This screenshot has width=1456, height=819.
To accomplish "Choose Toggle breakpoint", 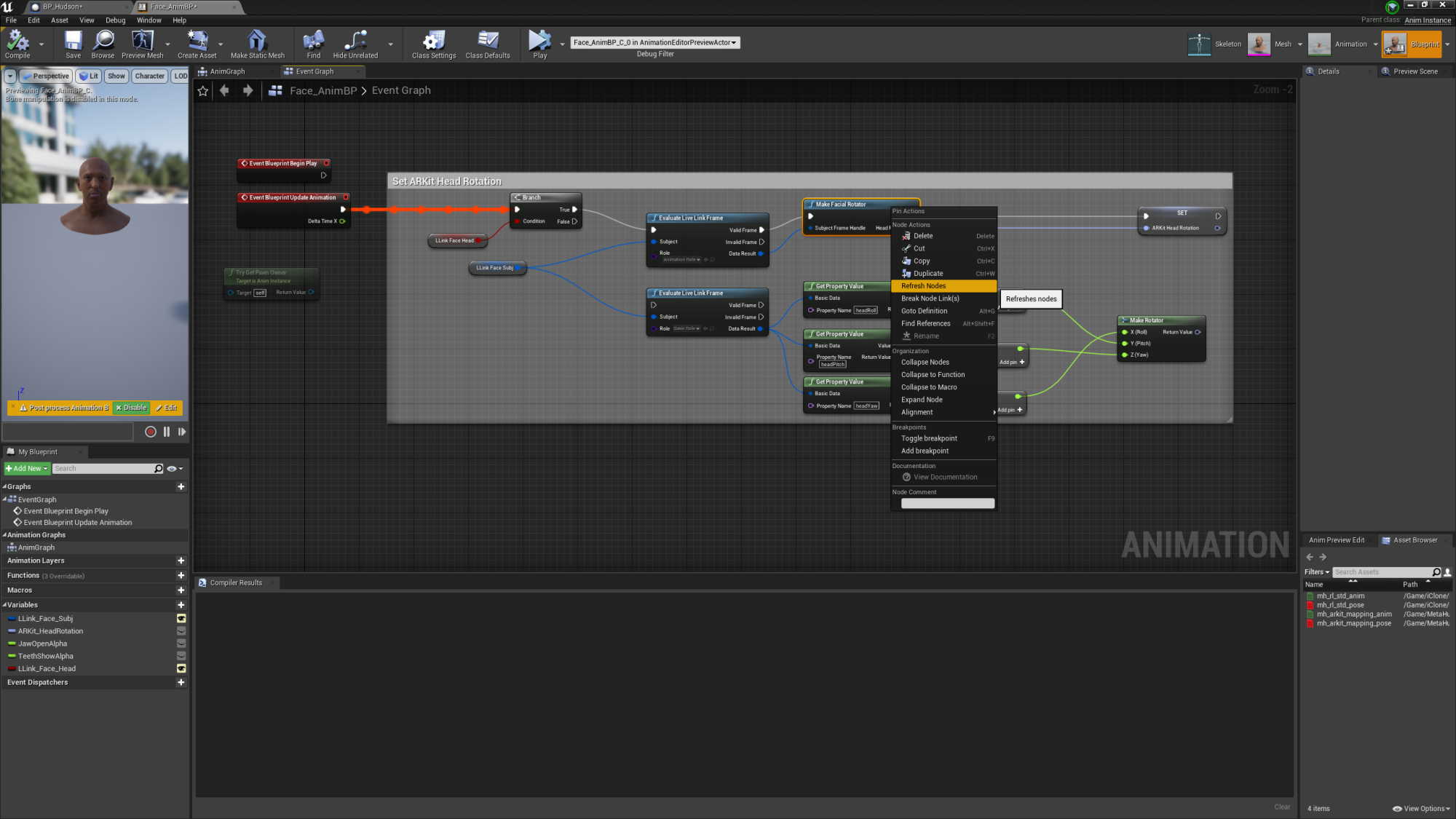I will pos(943,439).
